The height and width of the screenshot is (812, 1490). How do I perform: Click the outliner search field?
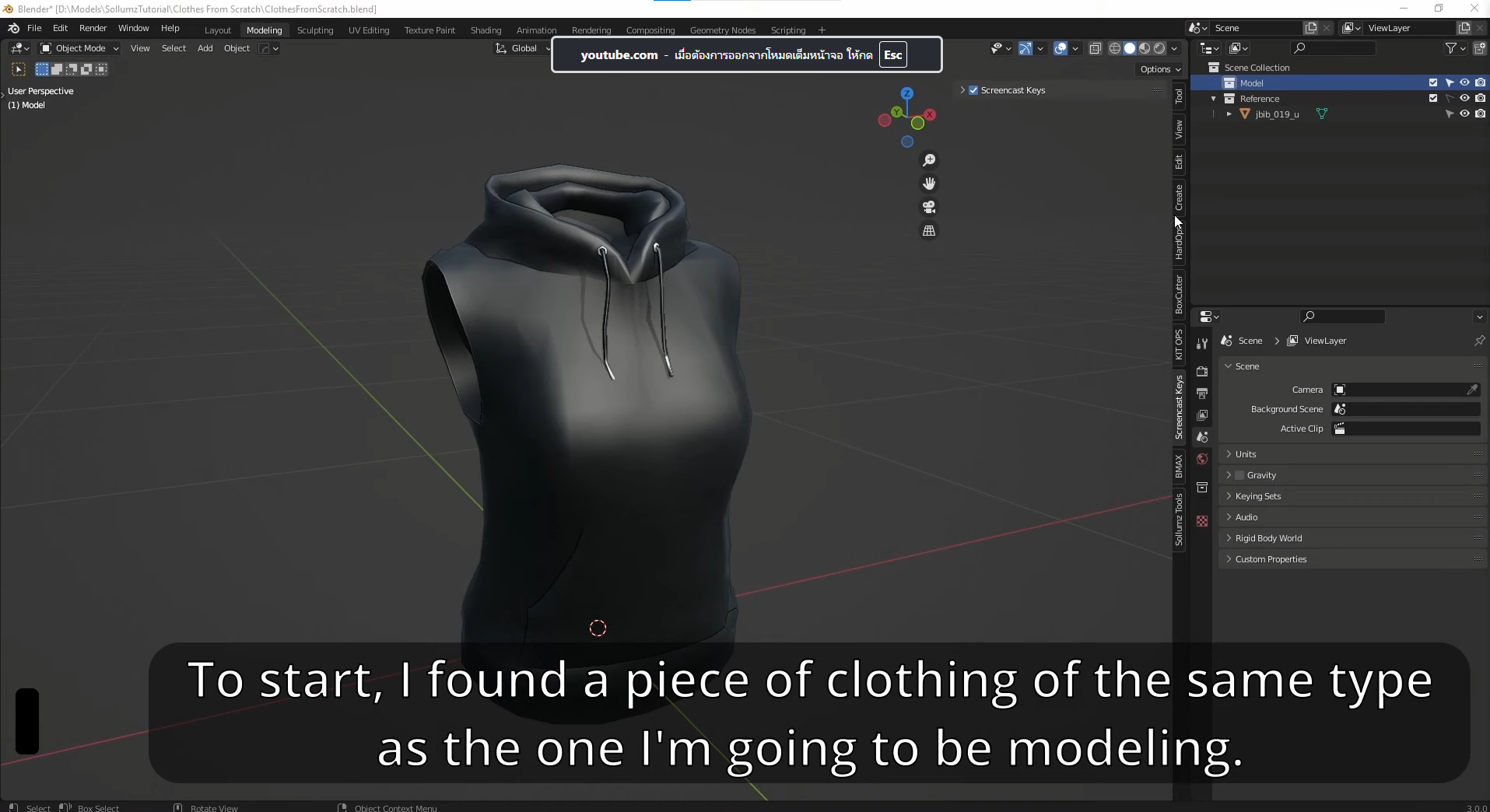(x=1334, y=47)
